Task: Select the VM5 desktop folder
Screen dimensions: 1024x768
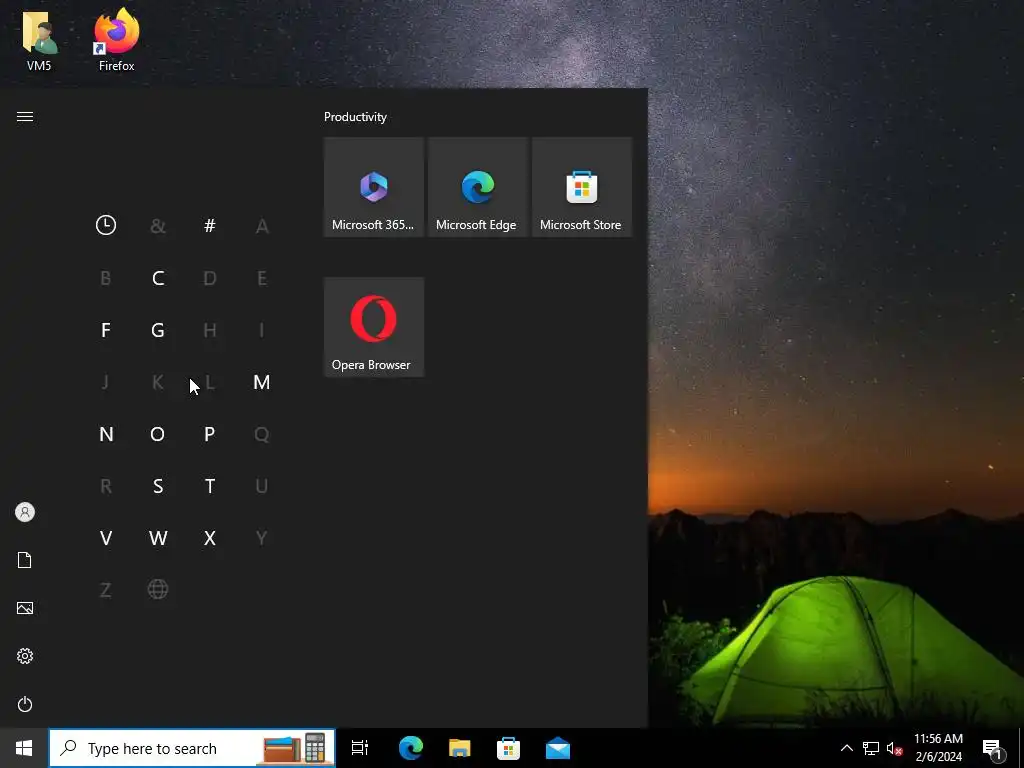Action: click(39, 40)
